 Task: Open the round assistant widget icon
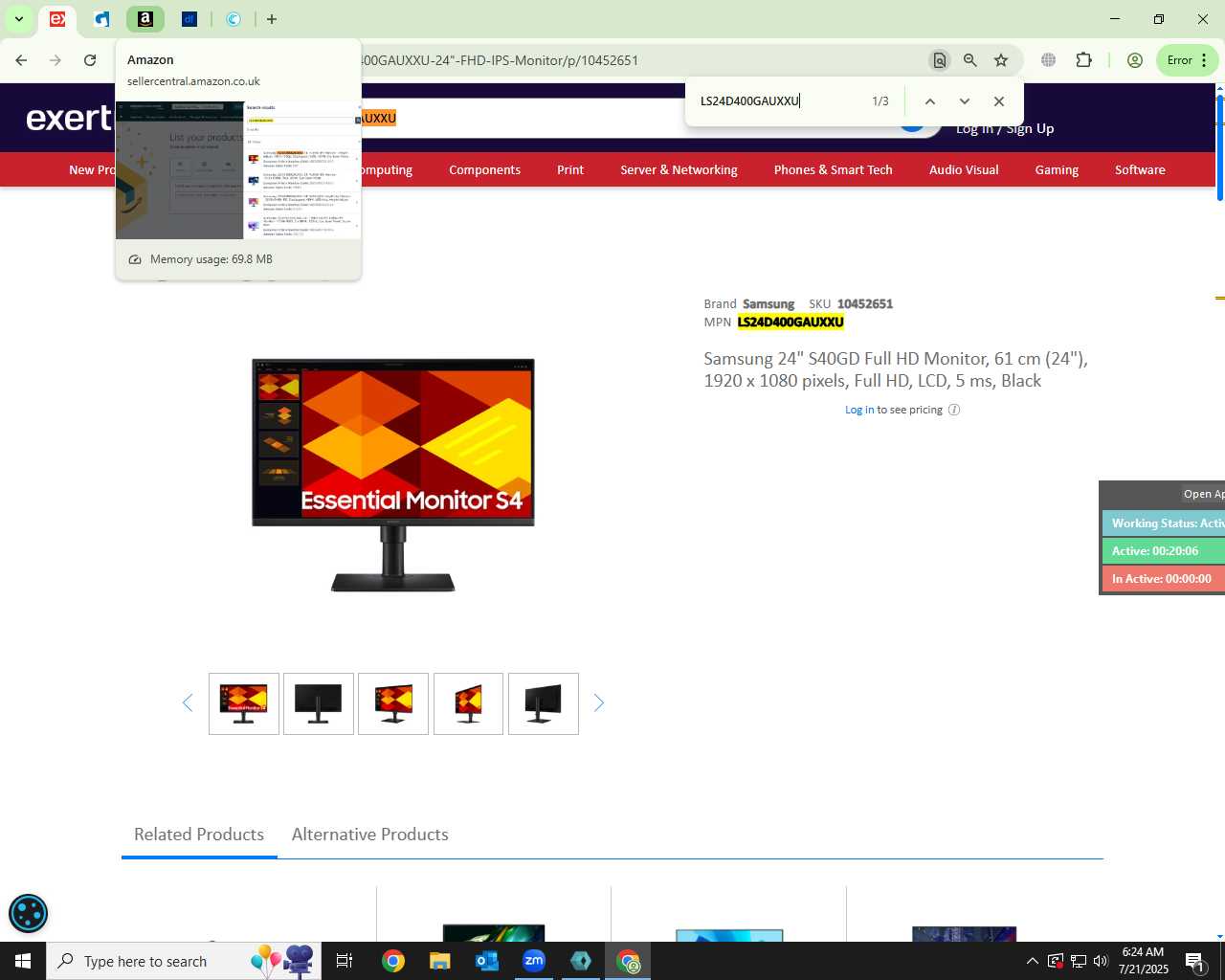click(x=28, y=913)
